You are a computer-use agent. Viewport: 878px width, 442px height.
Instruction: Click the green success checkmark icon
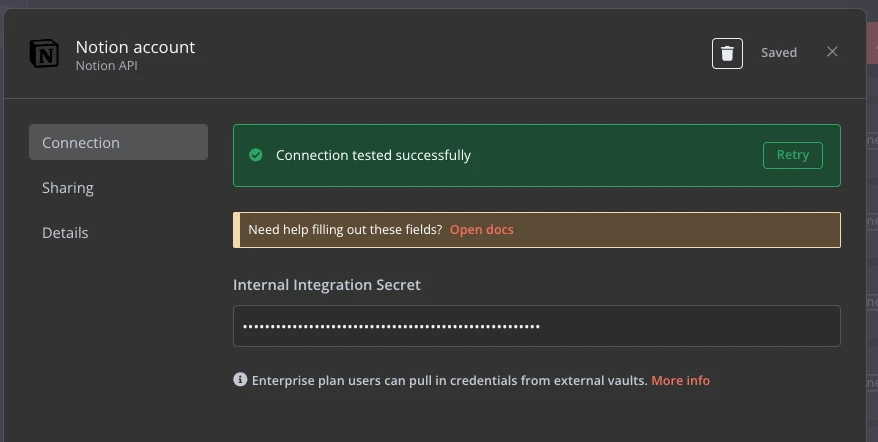pos(256,155)
